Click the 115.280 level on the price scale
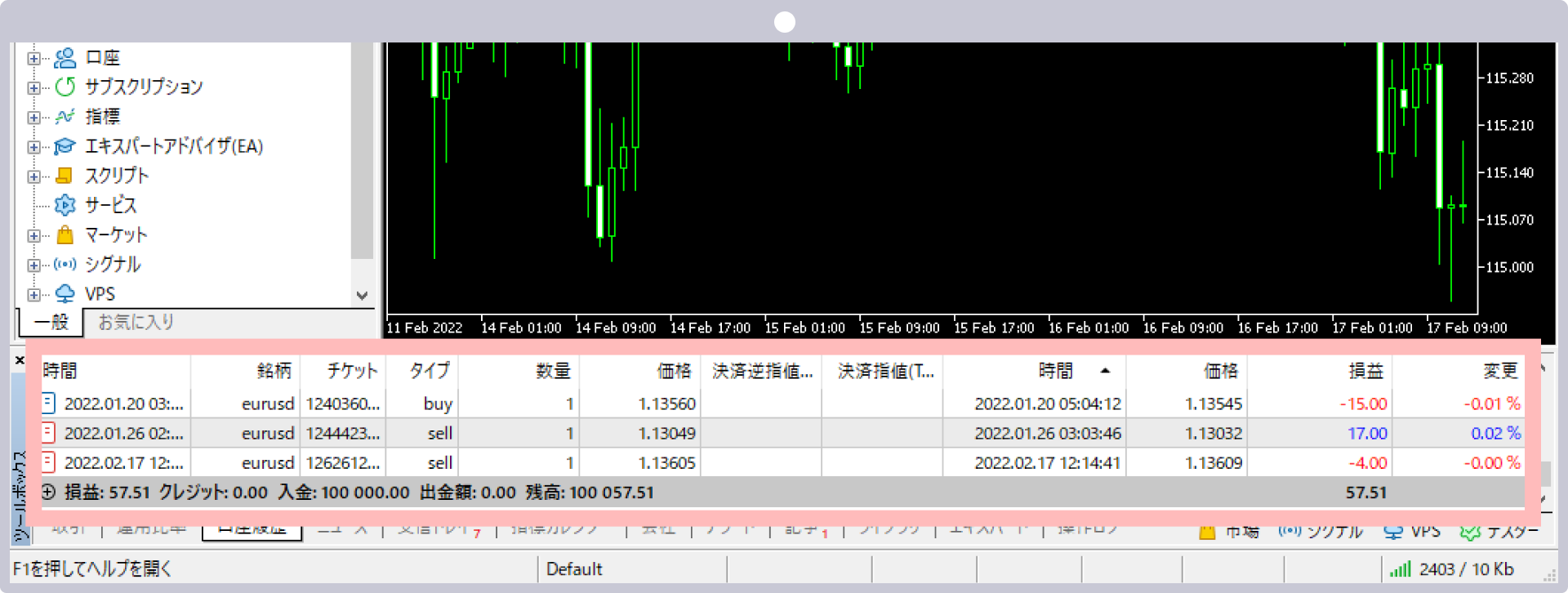 pos(1509,78)
